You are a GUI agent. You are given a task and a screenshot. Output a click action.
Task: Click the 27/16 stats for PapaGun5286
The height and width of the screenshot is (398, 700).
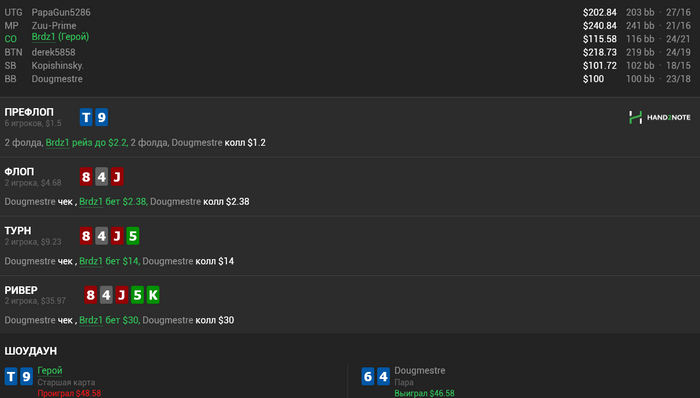pos(678,12)
